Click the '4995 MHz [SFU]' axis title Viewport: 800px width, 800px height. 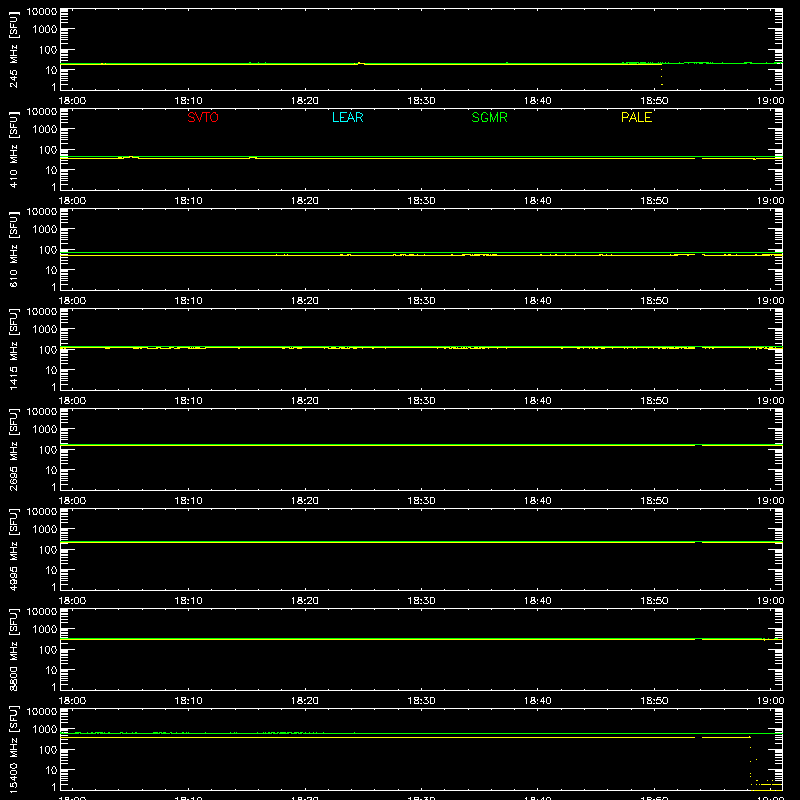coord(14,549)
